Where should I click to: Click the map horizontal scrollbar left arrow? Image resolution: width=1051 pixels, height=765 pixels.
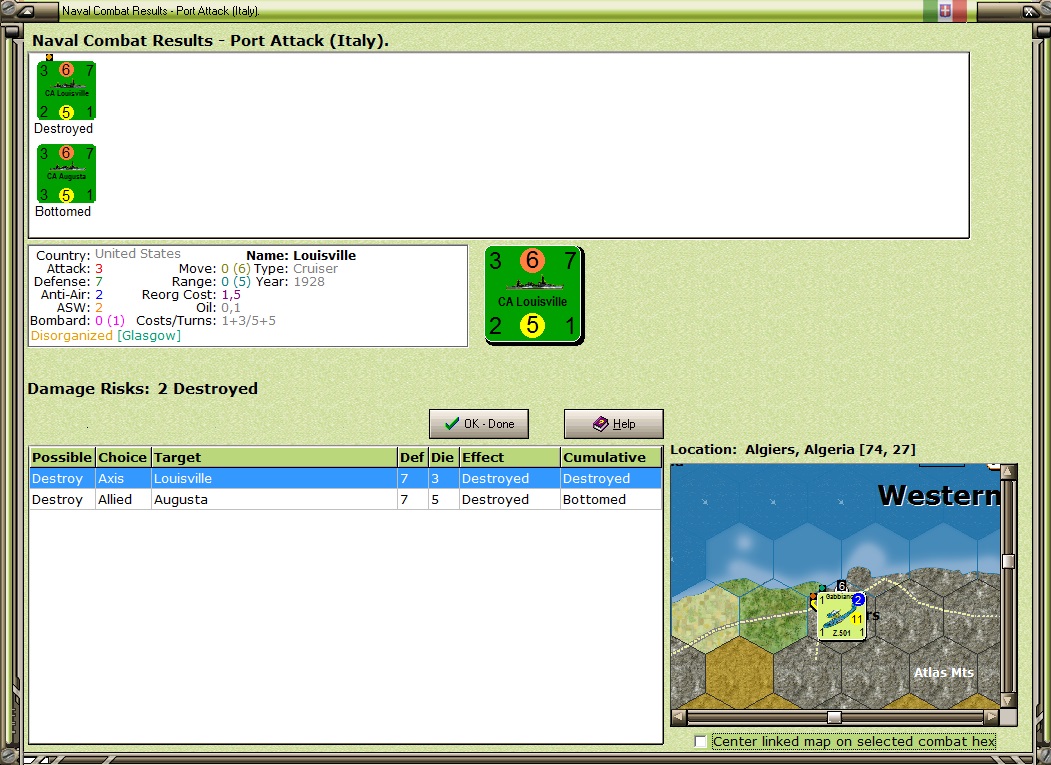[678, 717]
